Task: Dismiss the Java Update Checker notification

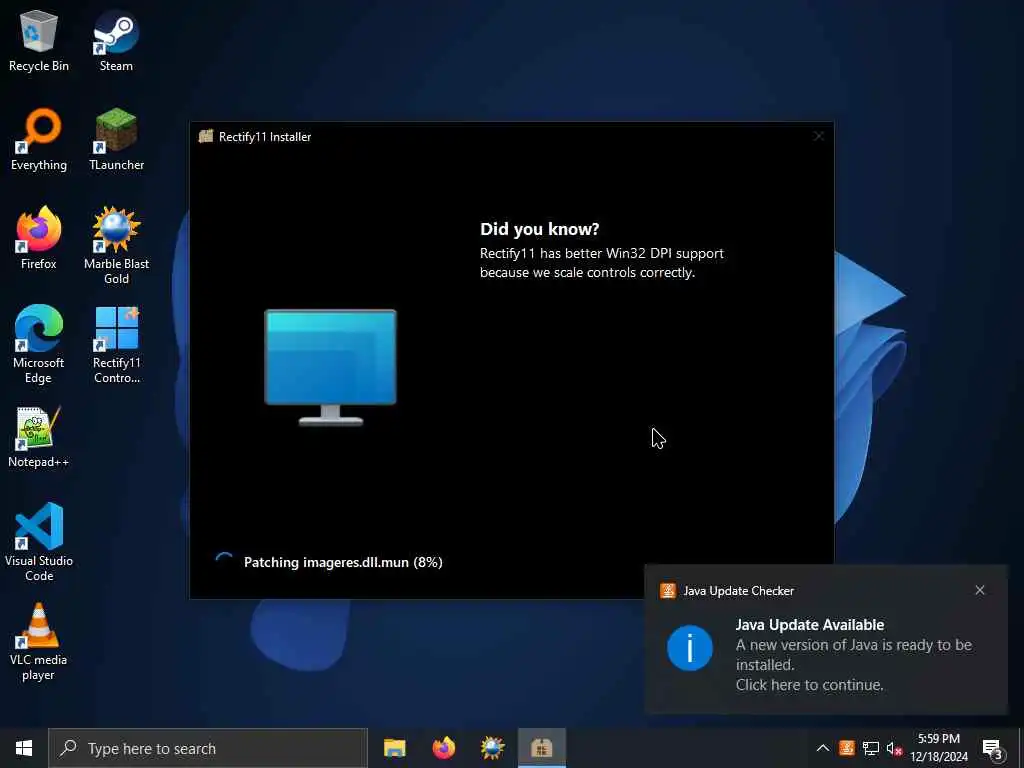Action: (980, 590)
